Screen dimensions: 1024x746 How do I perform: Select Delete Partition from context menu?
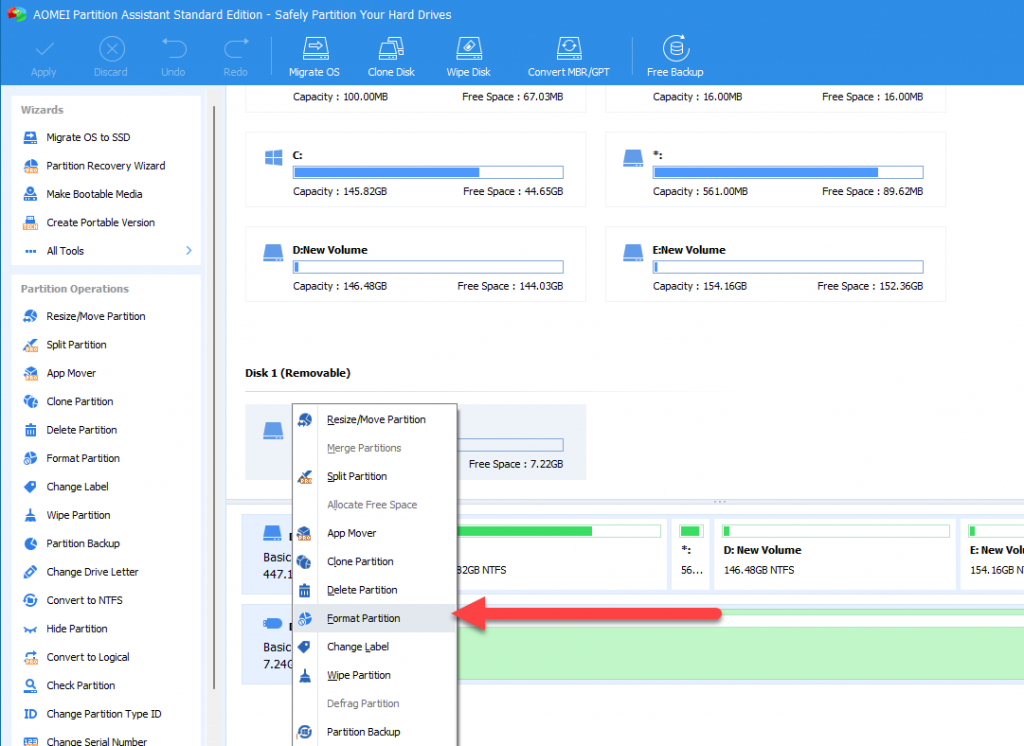tap(362, 590)
